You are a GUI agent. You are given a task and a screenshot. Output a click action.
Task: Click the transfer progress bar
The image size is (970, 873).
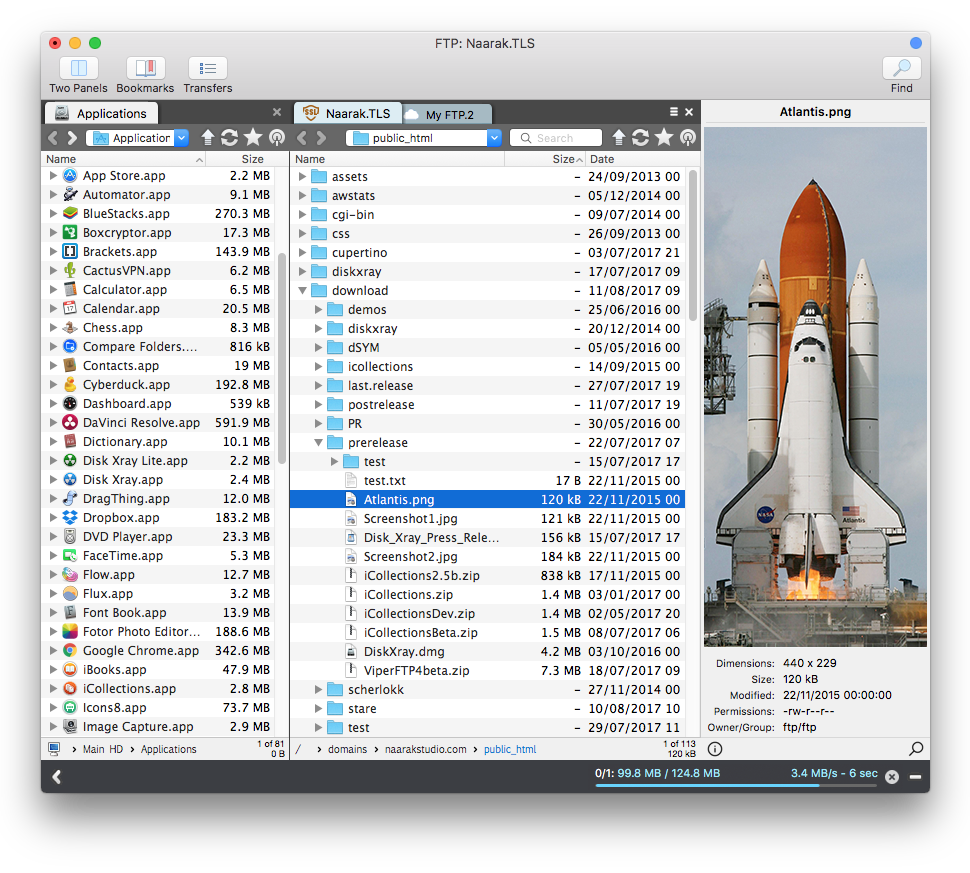tap(736, 785)
